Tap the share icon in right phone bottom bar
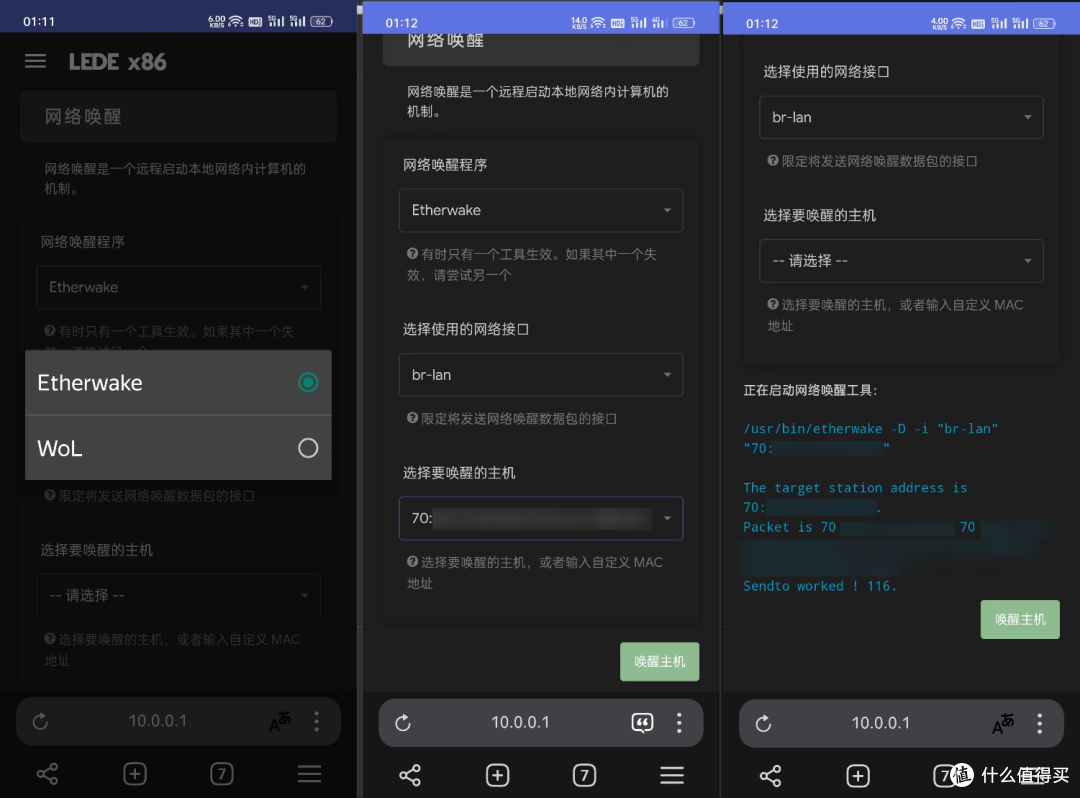The image size is (1080, 798). coord(770,776)
